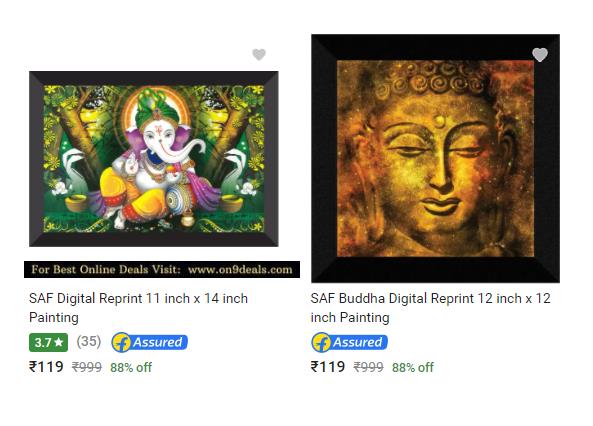Click Flipkart logo in left Assured badge
This screenshot has width=593, height=426.
coord(121,342)
